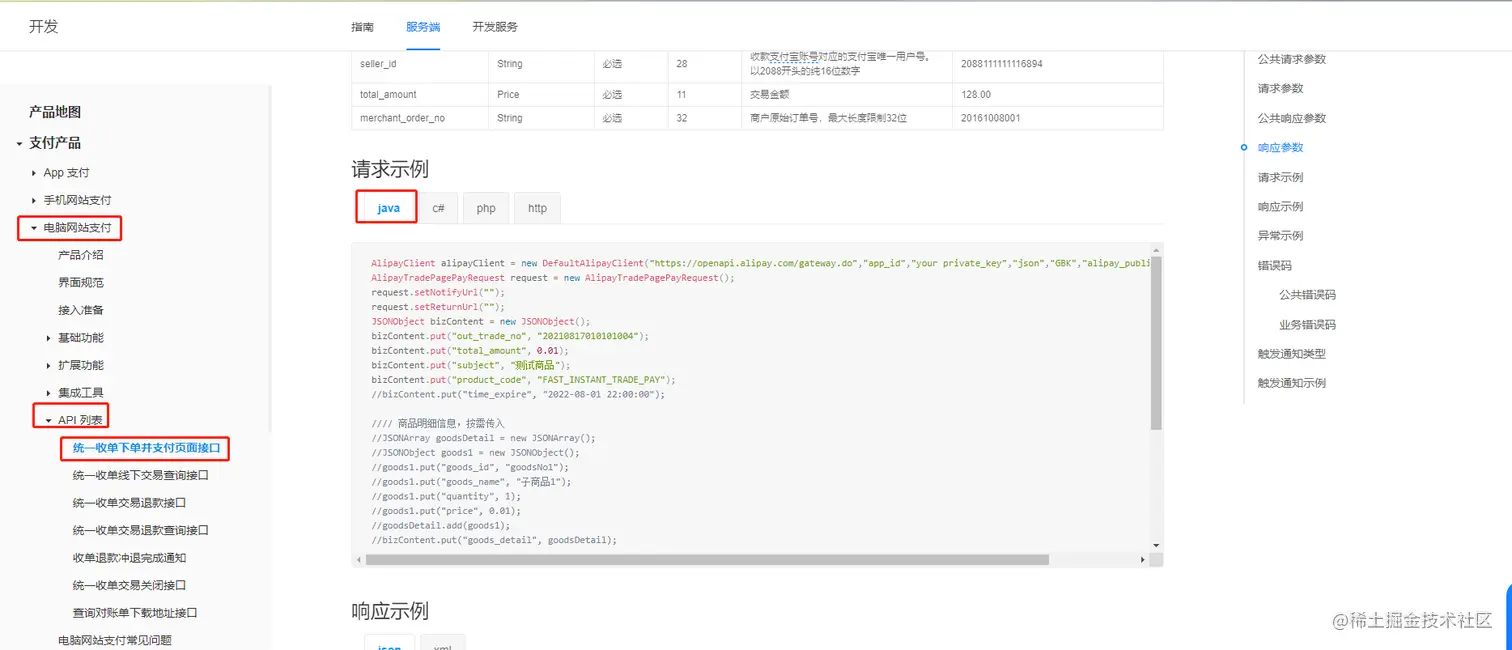Click the FAST_INSTANT_TRADE_PAY code line
Viewport: 1512px width, 650px height.
click(x=524, y=380)
